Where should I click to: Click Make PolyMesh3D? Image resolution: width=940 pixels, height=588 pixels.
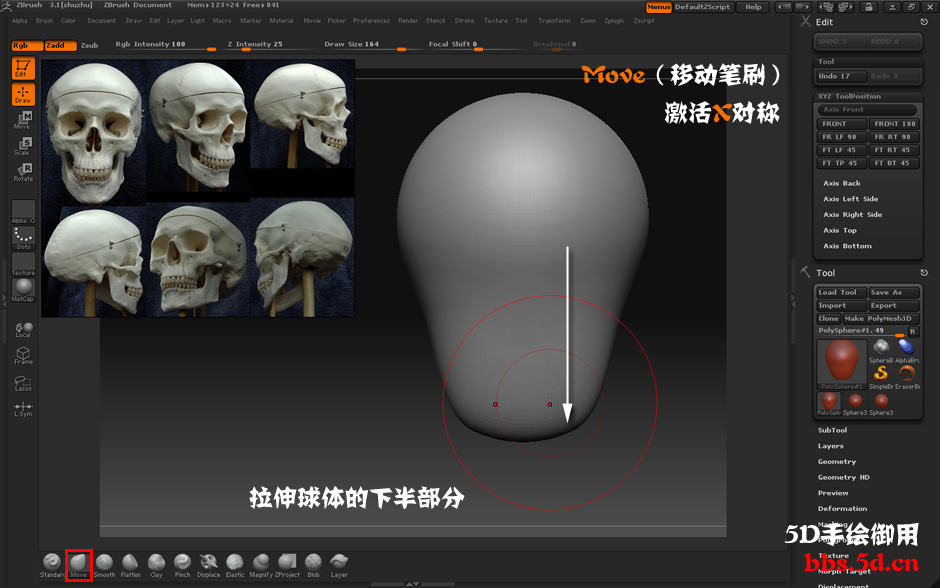[x=881, y=319]
